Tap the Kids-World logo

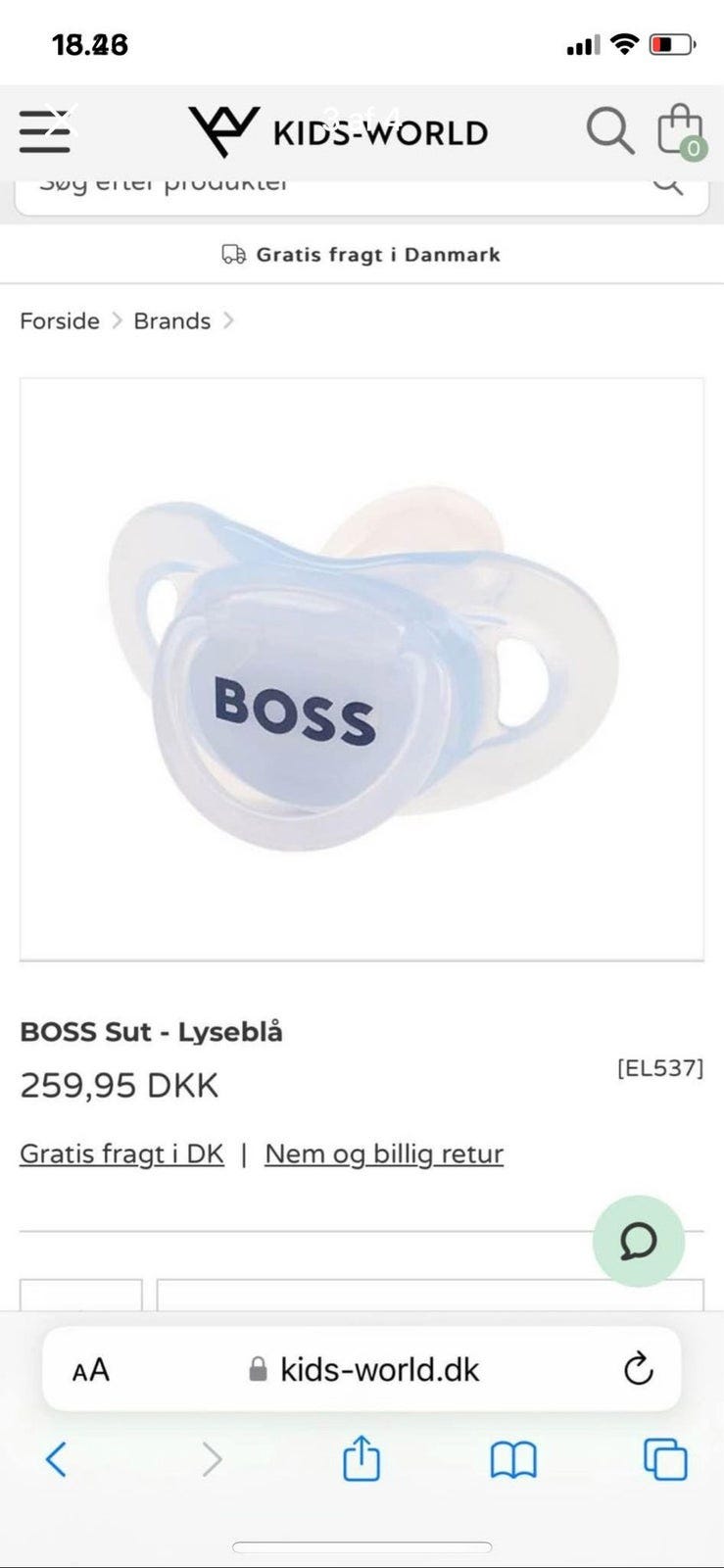pos(338,131)
